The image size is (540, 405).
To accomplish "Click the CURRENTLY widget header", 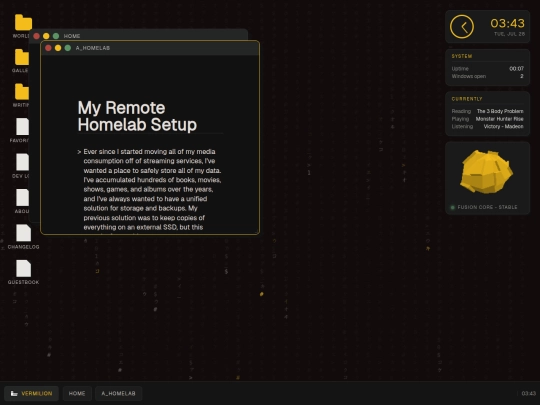I will (467, 99).
